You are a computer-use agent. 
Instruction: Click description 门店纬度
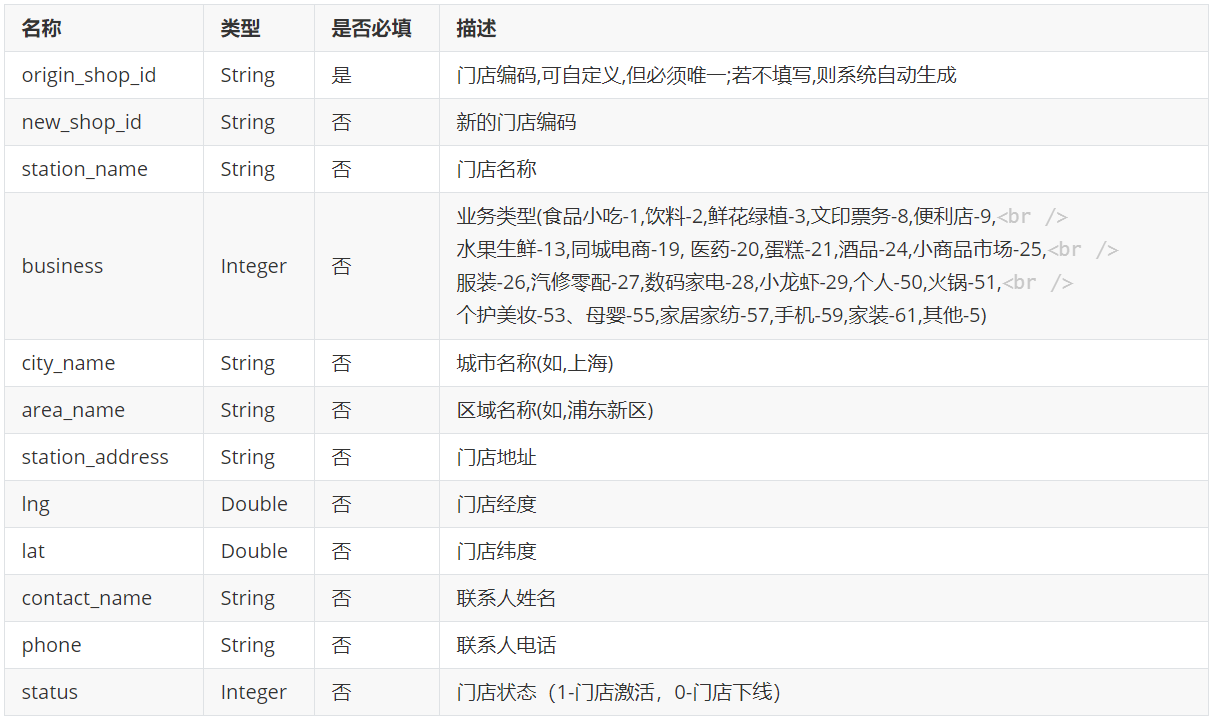tap(497, 551)
